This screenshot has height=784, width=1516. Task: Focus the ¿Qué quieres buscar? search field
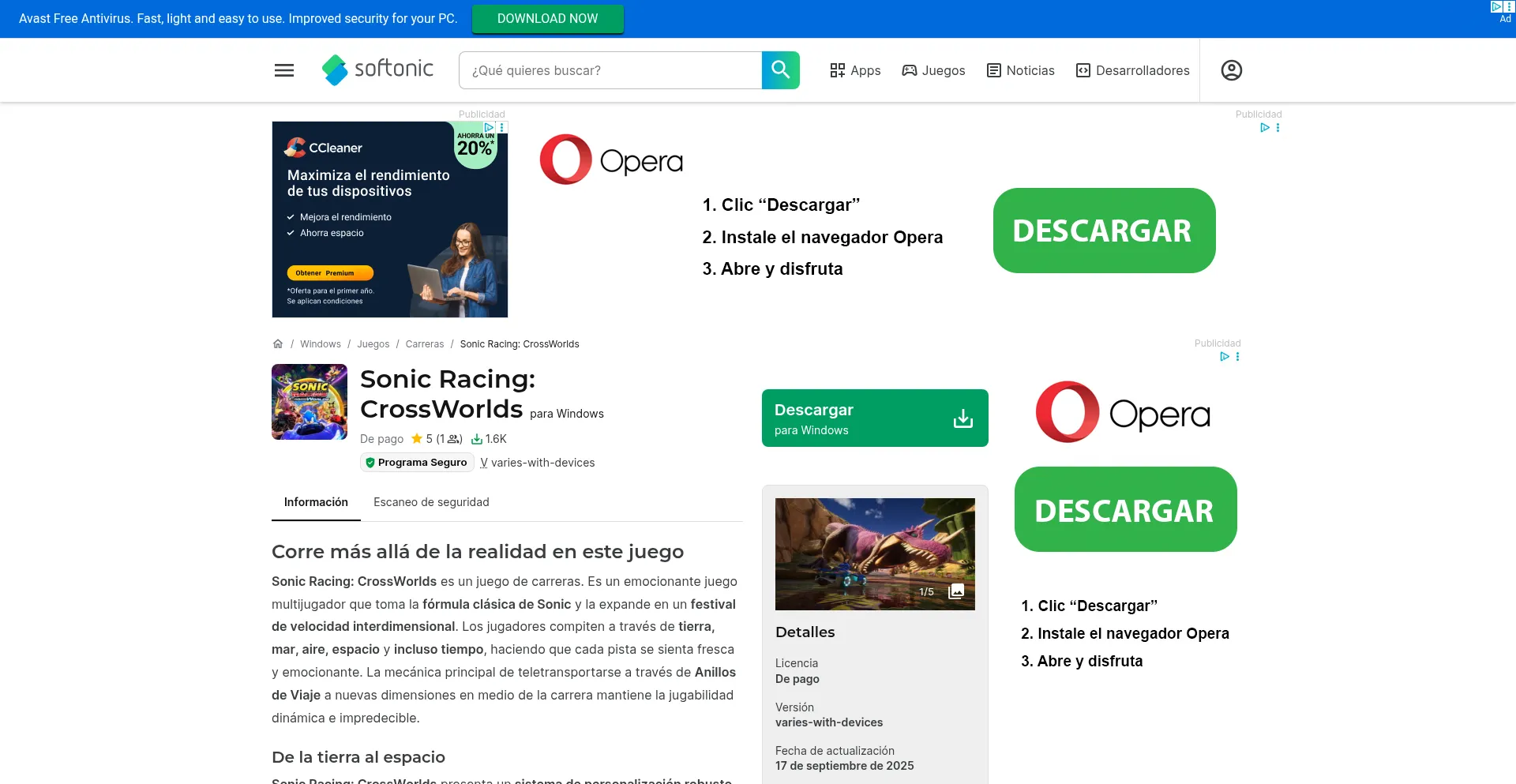pos(610,70)
